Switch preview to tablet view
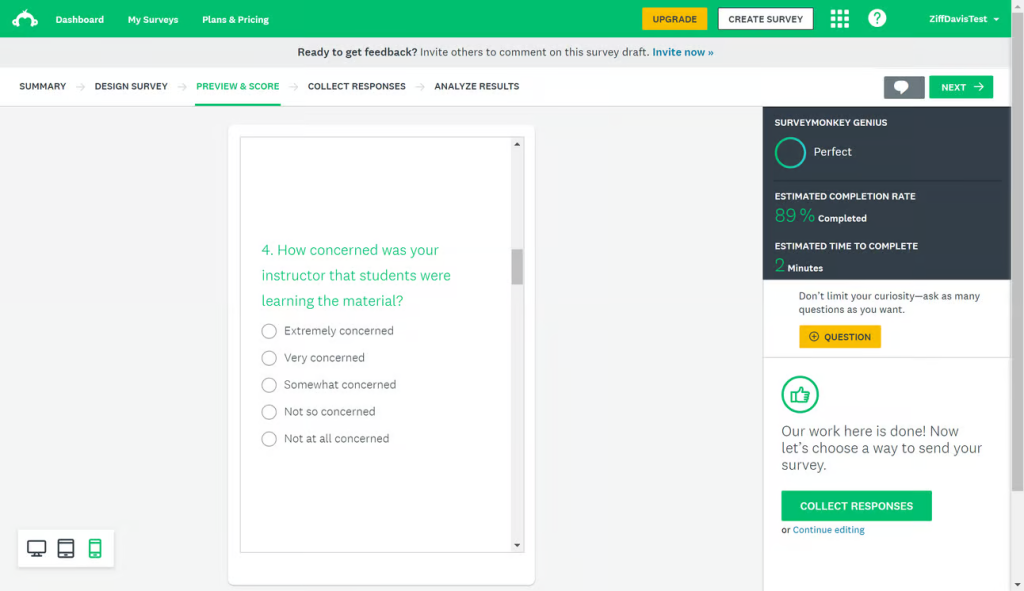 66,548
